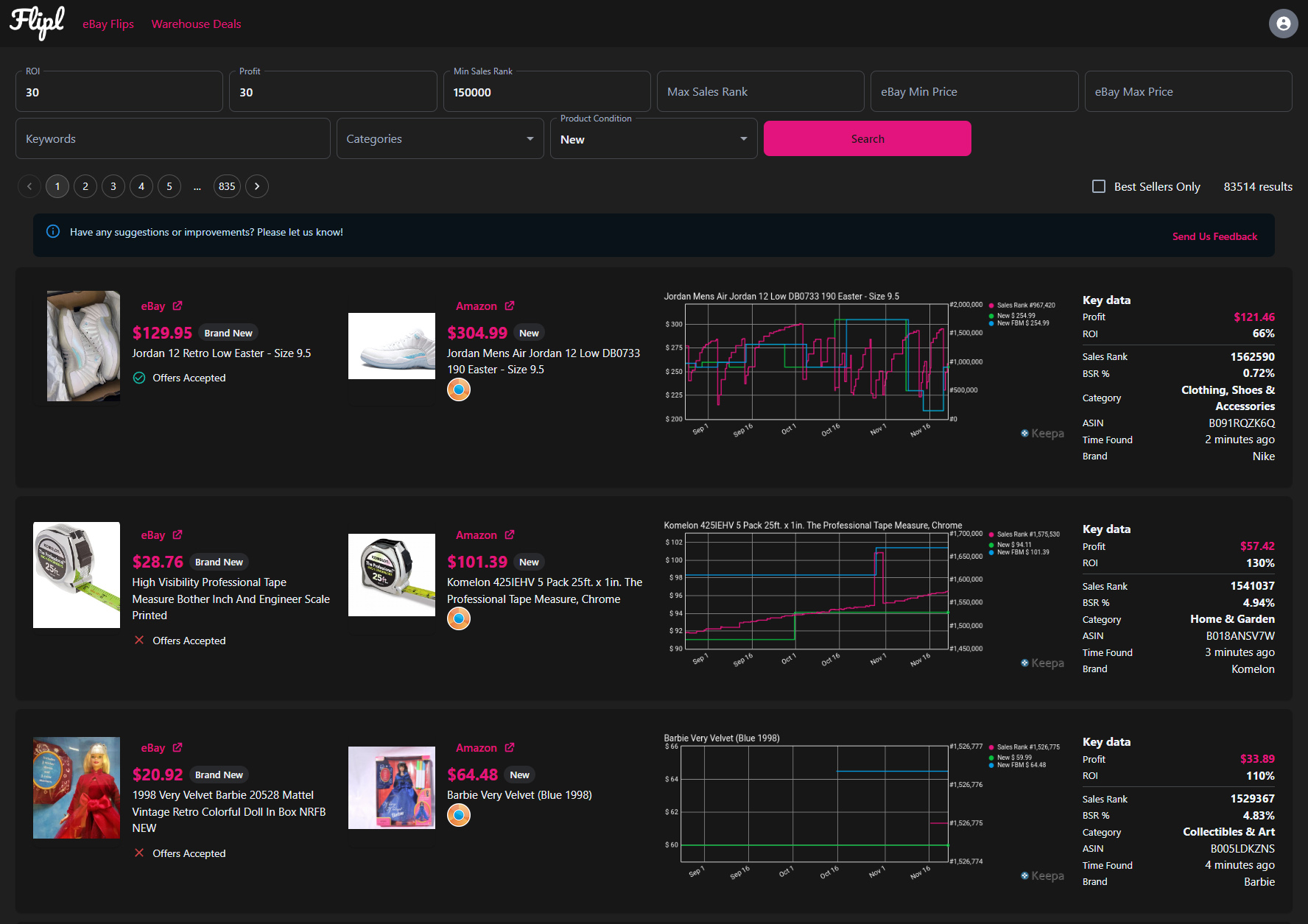Viewport: 1308px width, 924px height.
Task: Open eBay external link for Tape Measure listing
Action: click(177, 535)
